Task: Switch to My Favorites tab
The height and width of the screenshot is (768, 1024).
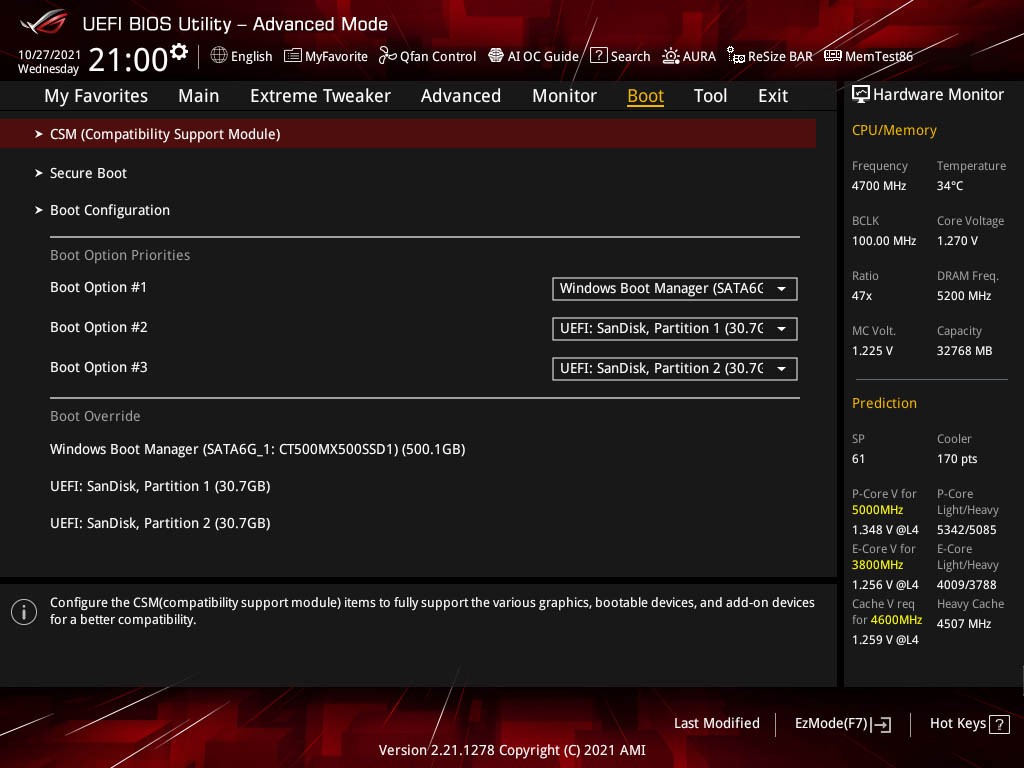Action: (96, 96)
